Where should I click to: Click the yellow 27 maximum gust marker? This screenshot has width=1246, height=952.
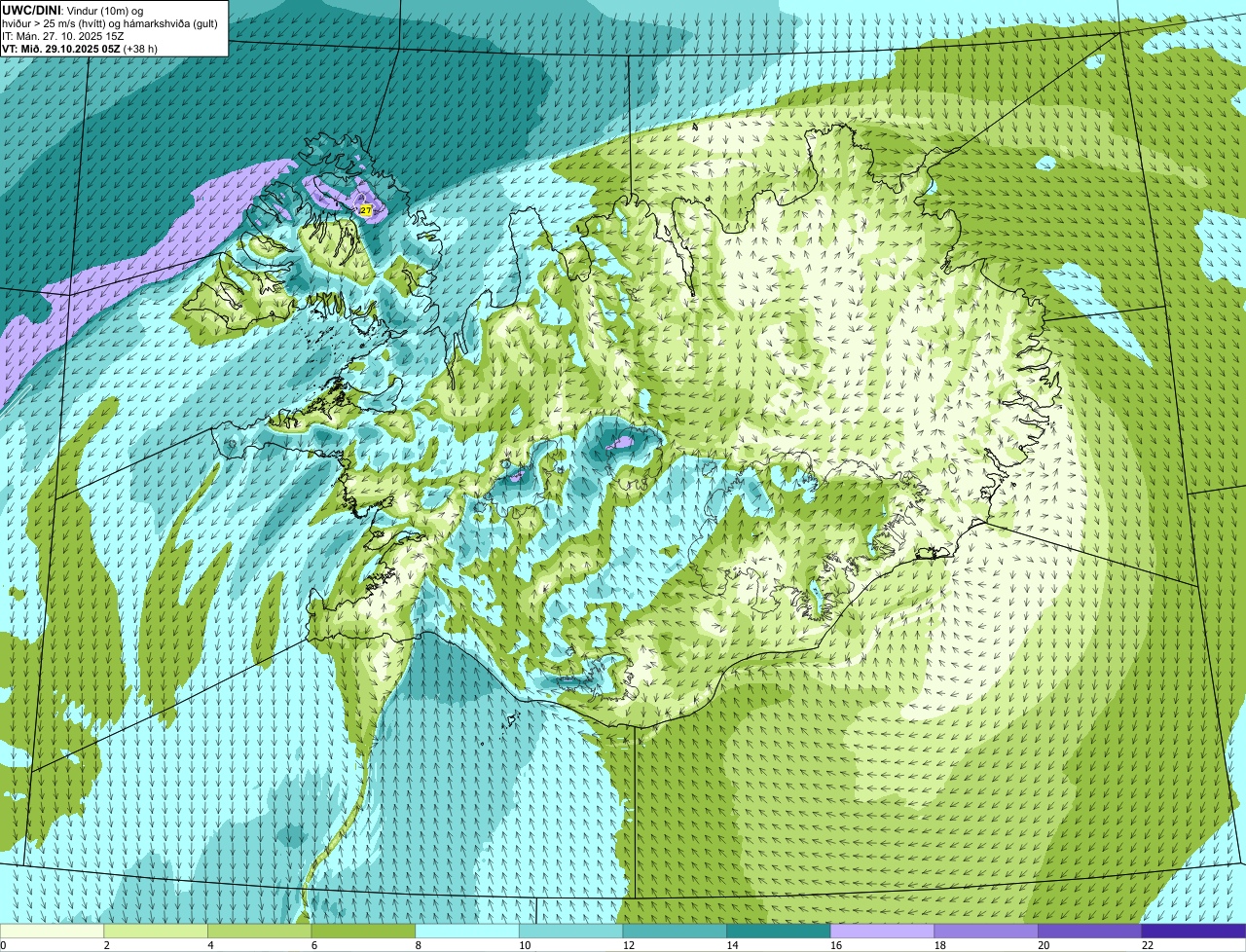click(x=366, y=210)
